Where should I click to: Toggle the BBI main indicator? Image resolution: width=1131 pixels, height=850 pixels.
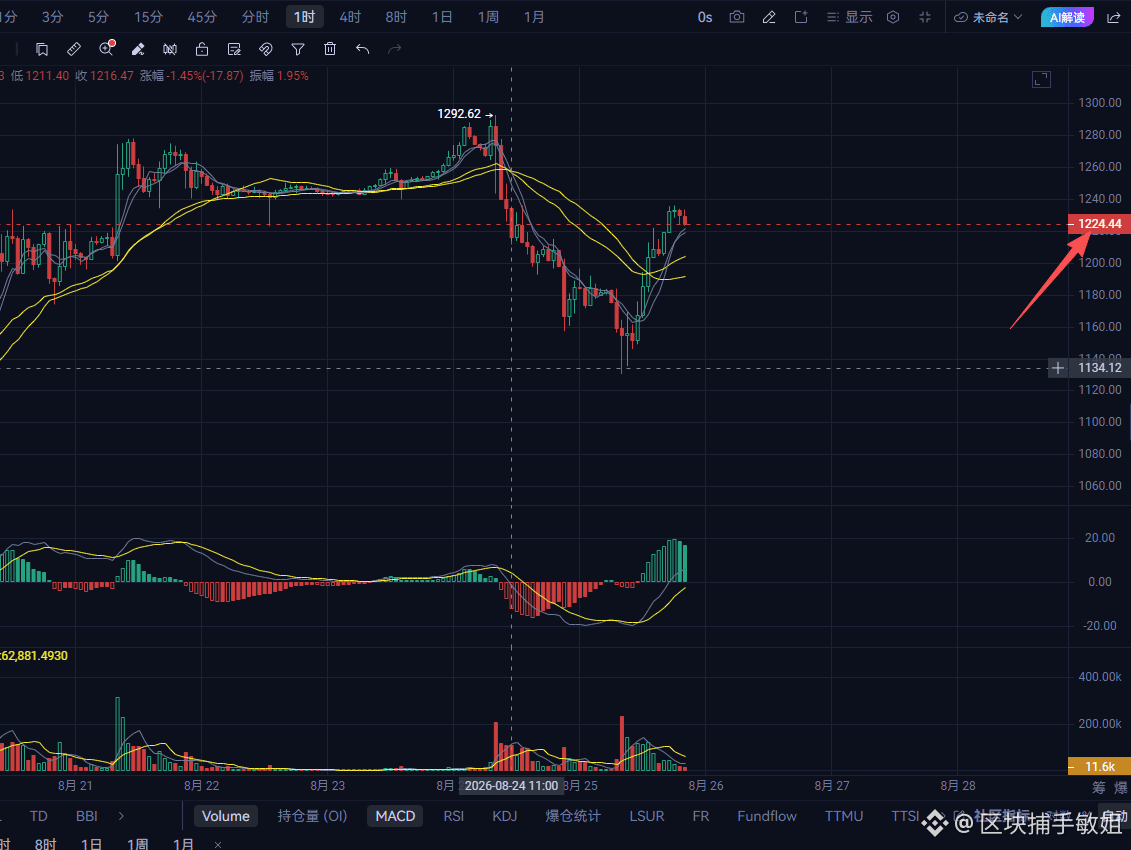click(87, 816)
